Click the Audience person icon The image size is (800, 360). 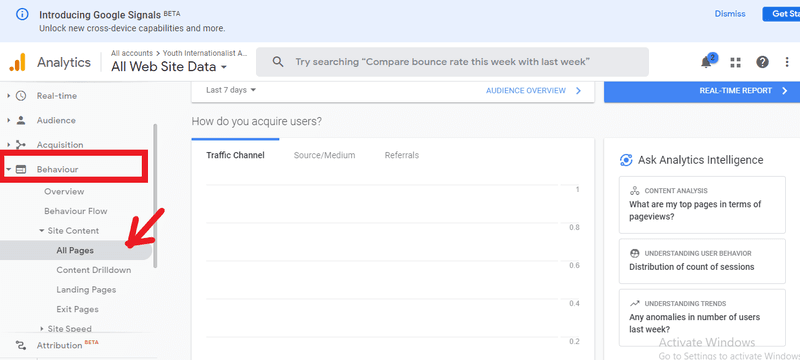click(x=21, y=120)
